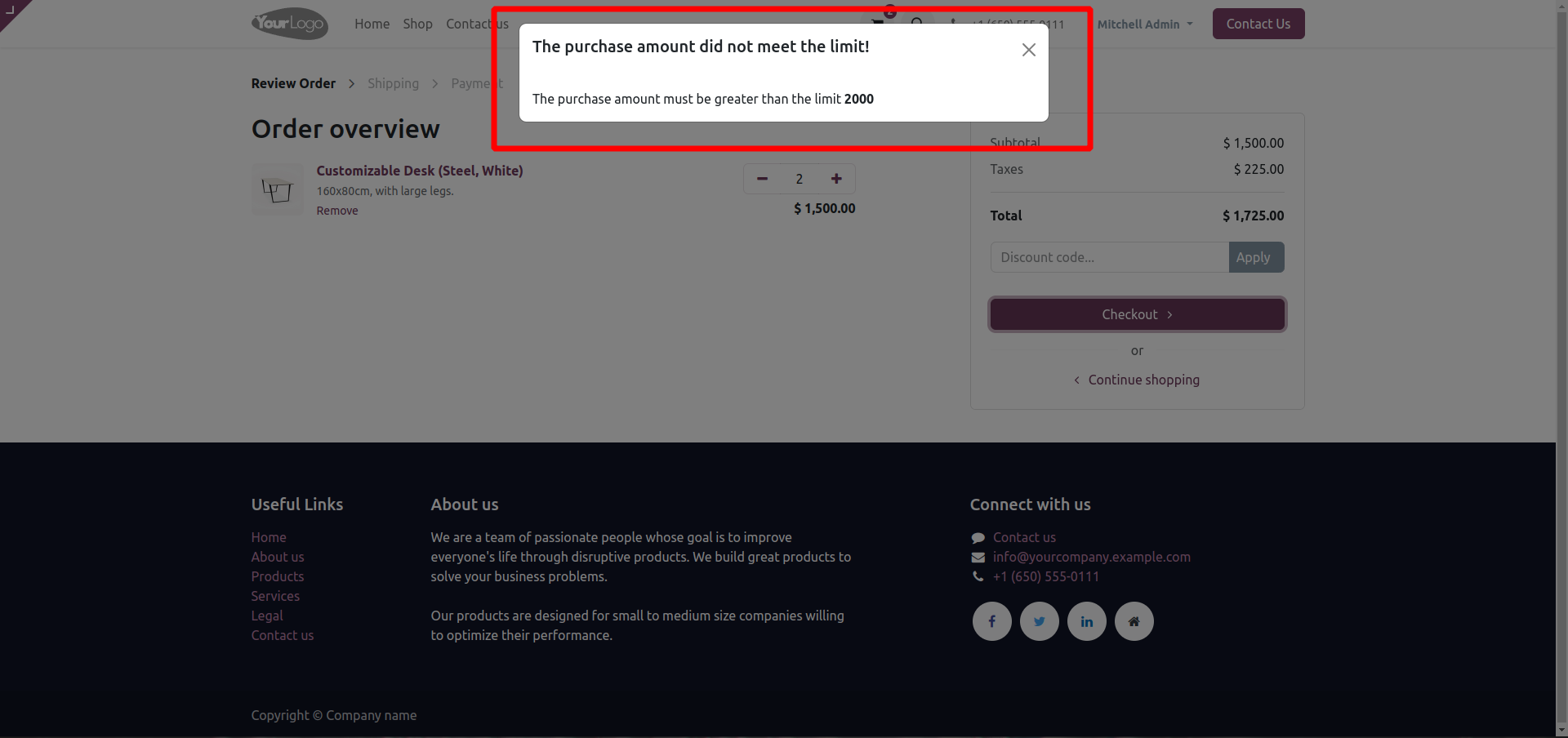
Task: Open the Twitter social link
Action: click(1039, 621)
